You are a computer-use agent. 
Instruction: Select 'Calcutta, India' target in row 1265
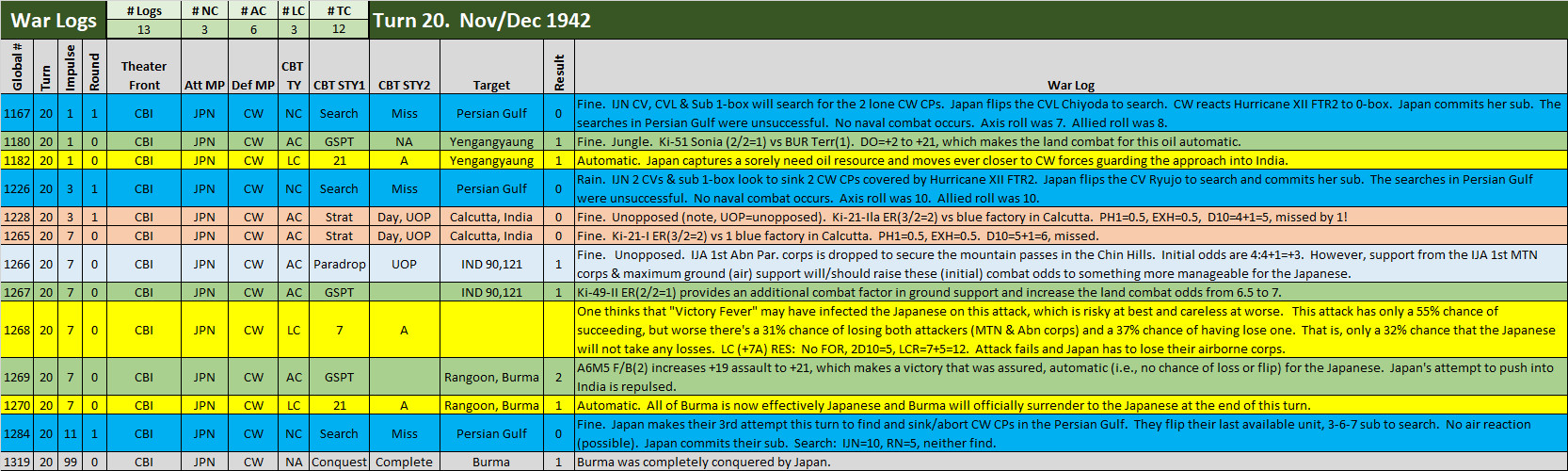pyautogui.click(x=491, y=235)
